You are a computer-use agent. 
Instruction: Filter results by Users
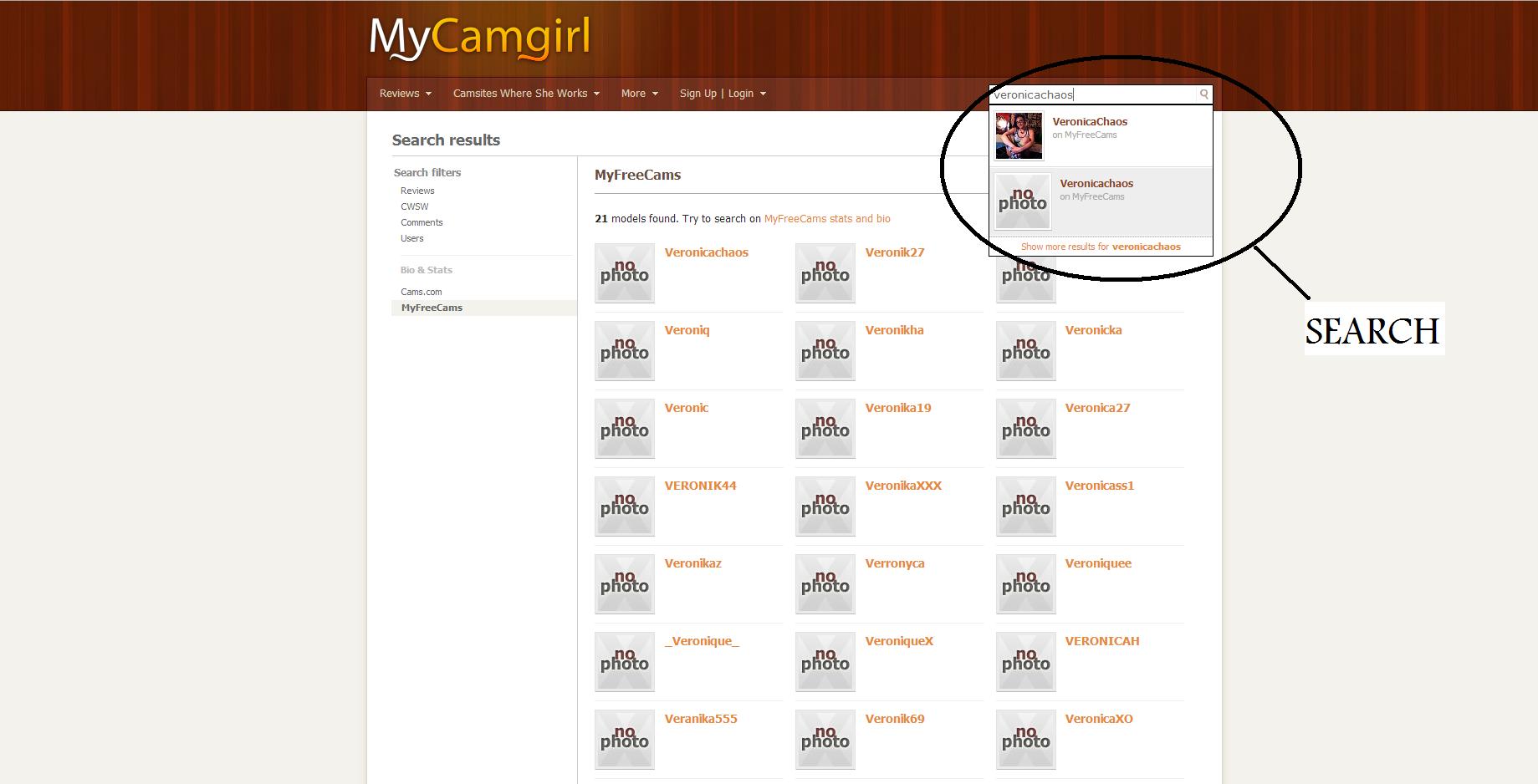[411, 238]
